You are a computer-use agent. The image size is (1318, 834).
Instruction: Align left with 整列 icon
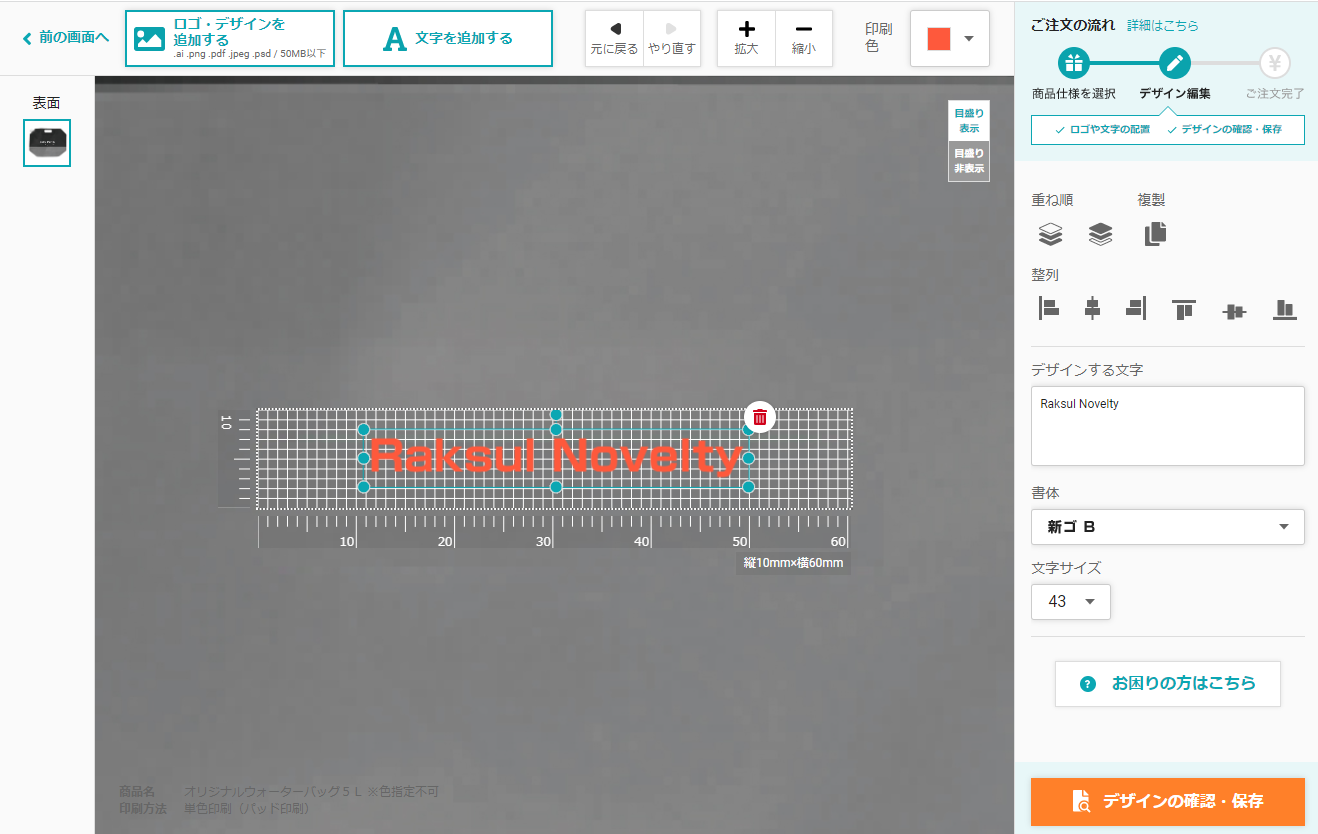(x=1048, y=309)
